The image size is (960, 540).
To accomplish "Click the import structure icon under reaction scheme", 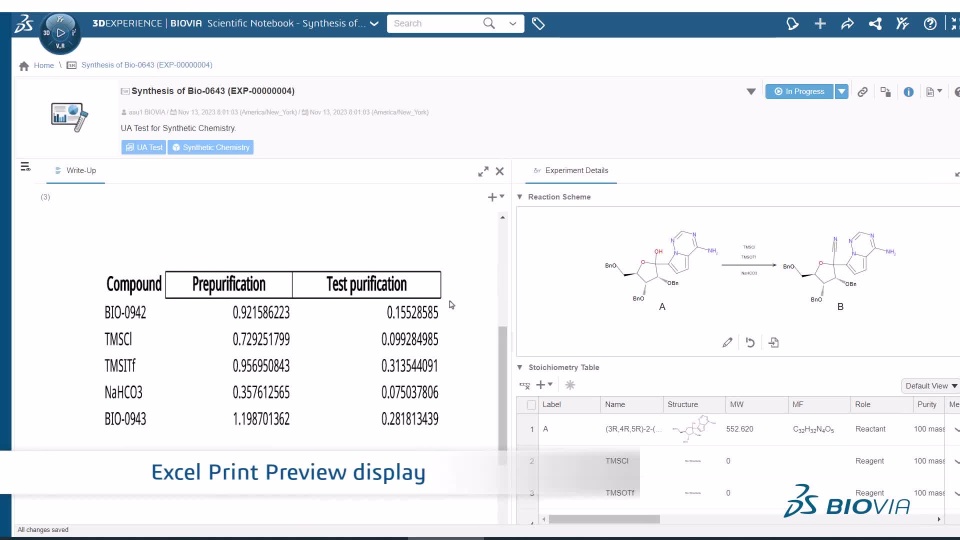I will pos(774,342).
